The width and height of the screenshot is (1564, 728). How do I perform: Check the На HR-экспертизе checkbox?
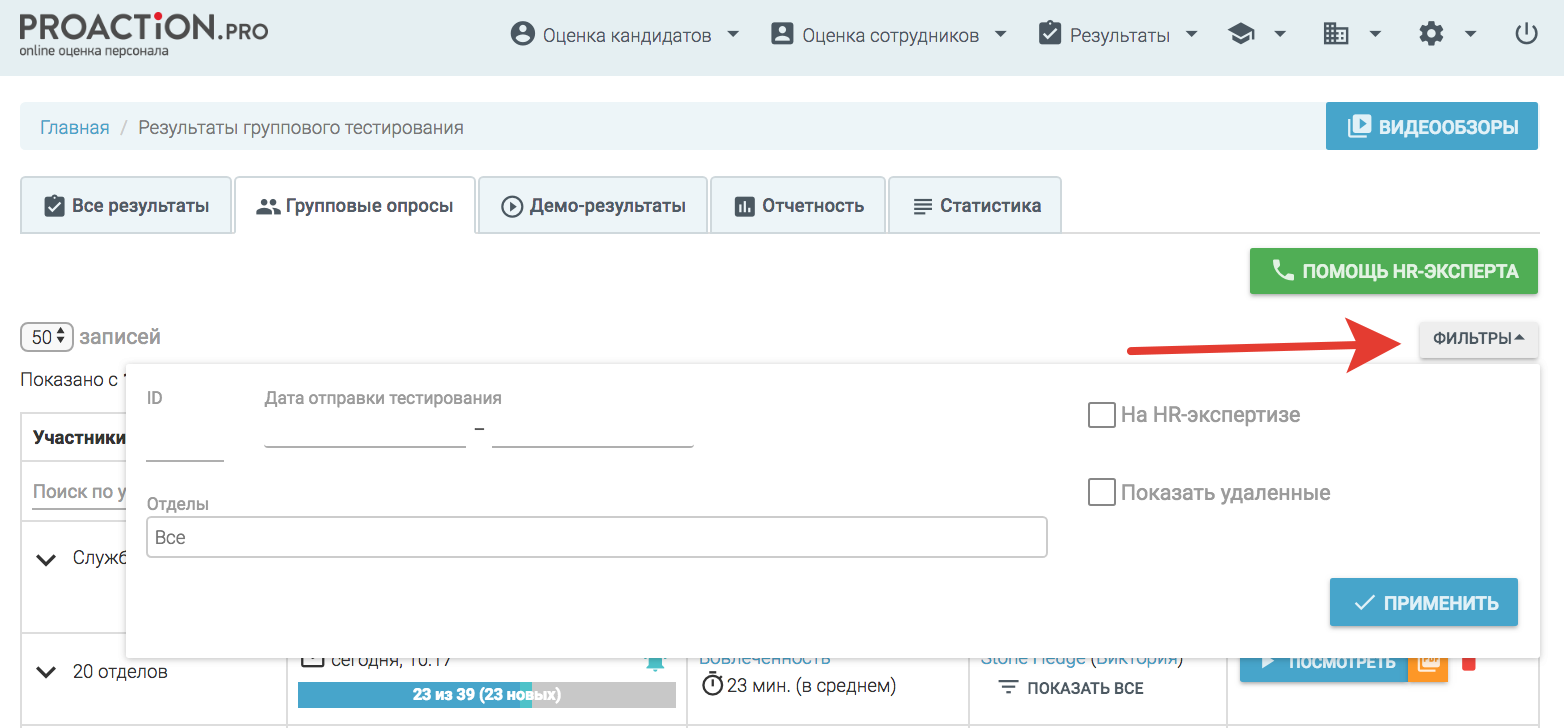click(x=1101, y=414)
